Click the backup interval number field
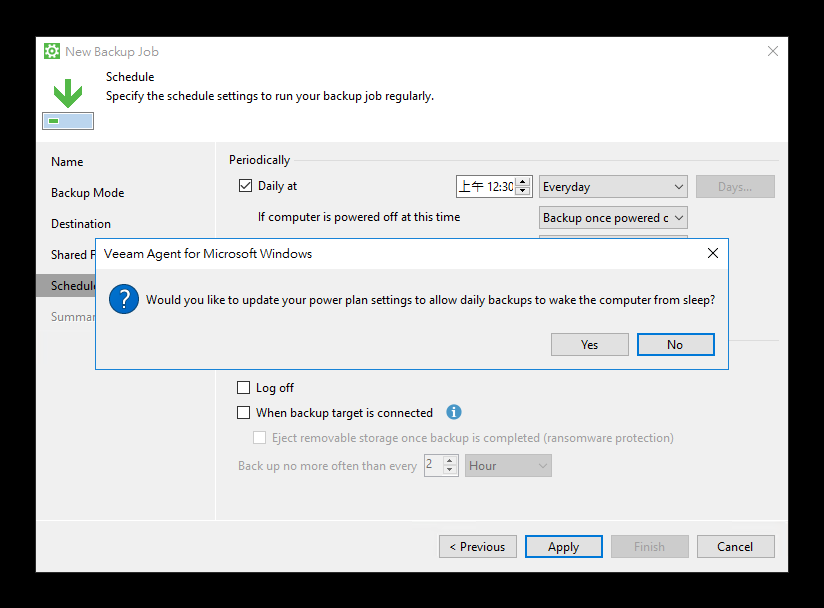The height and width of the screenshot is (608, 824). [x=434, y=466]
